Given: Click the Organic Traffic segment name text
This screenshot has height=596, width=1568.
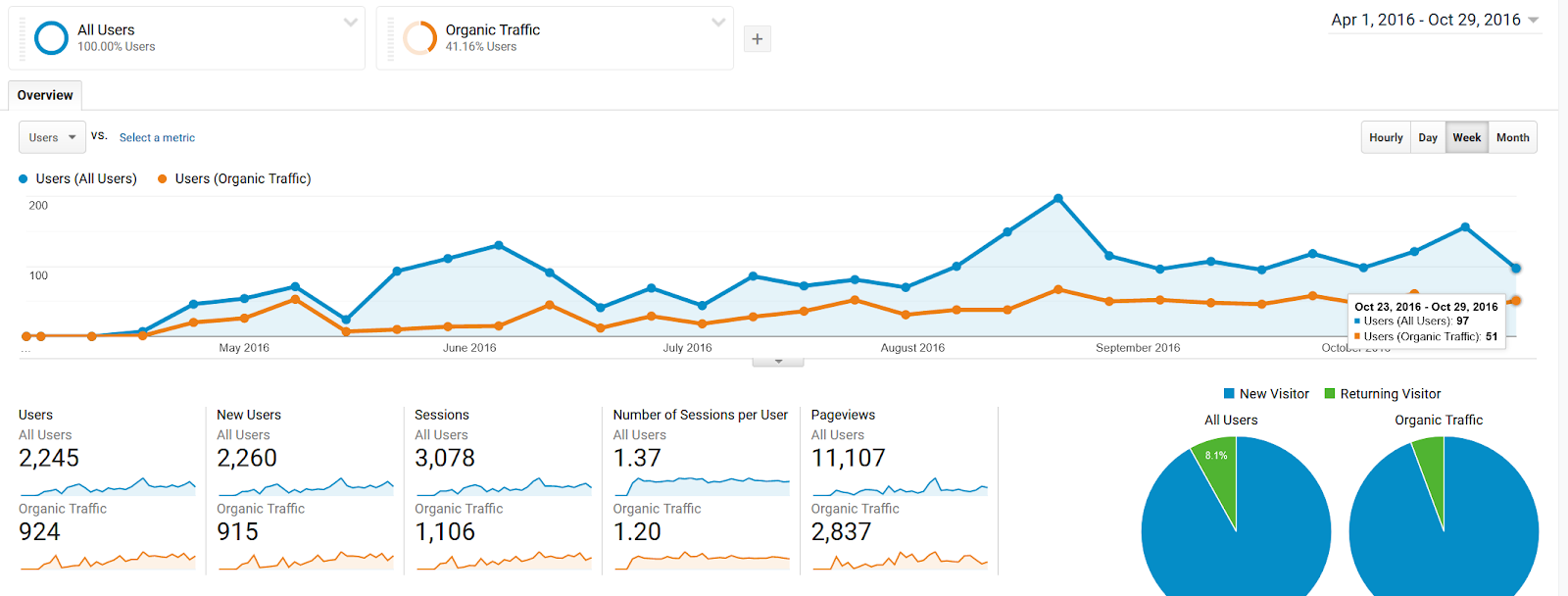Looking at the screenshot, I should pos(493,30).
